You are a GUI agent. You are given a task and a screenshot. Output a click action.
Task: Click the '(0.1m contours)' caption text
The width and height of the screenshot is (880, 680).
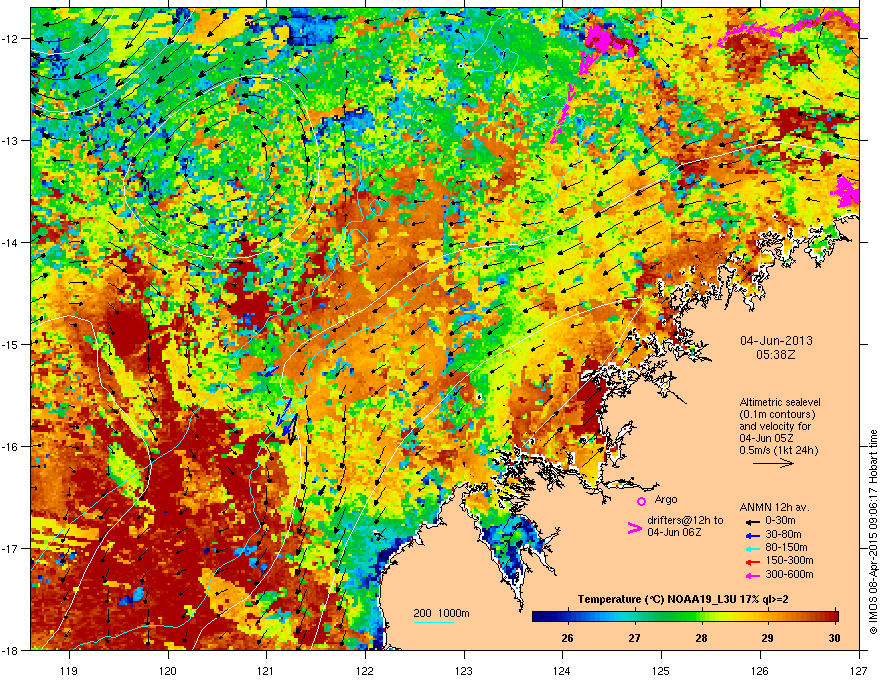(777, 415)
